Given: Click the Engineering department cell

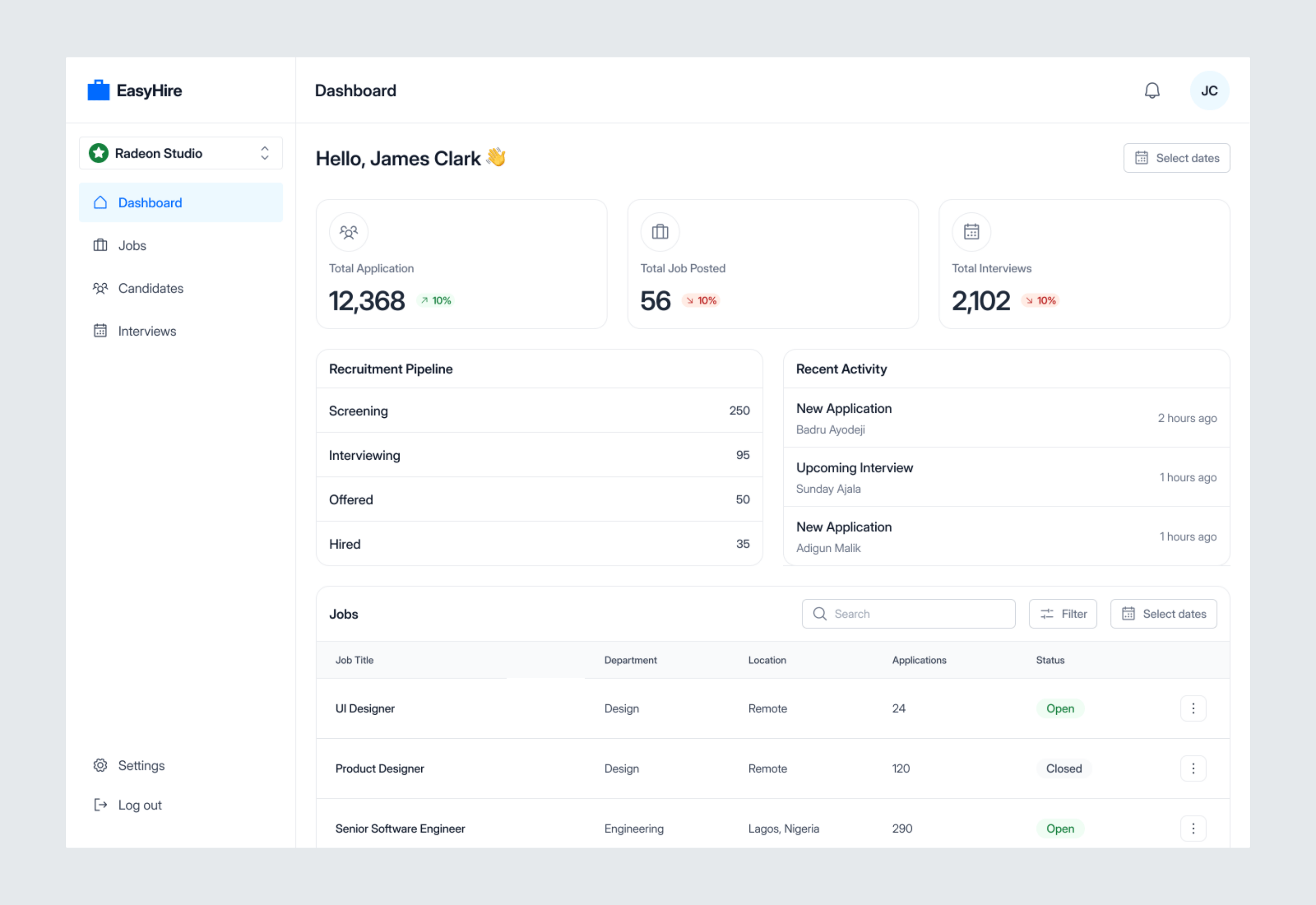Looking at the screenshot, I should pyautogui.click(x=634, y=829).
